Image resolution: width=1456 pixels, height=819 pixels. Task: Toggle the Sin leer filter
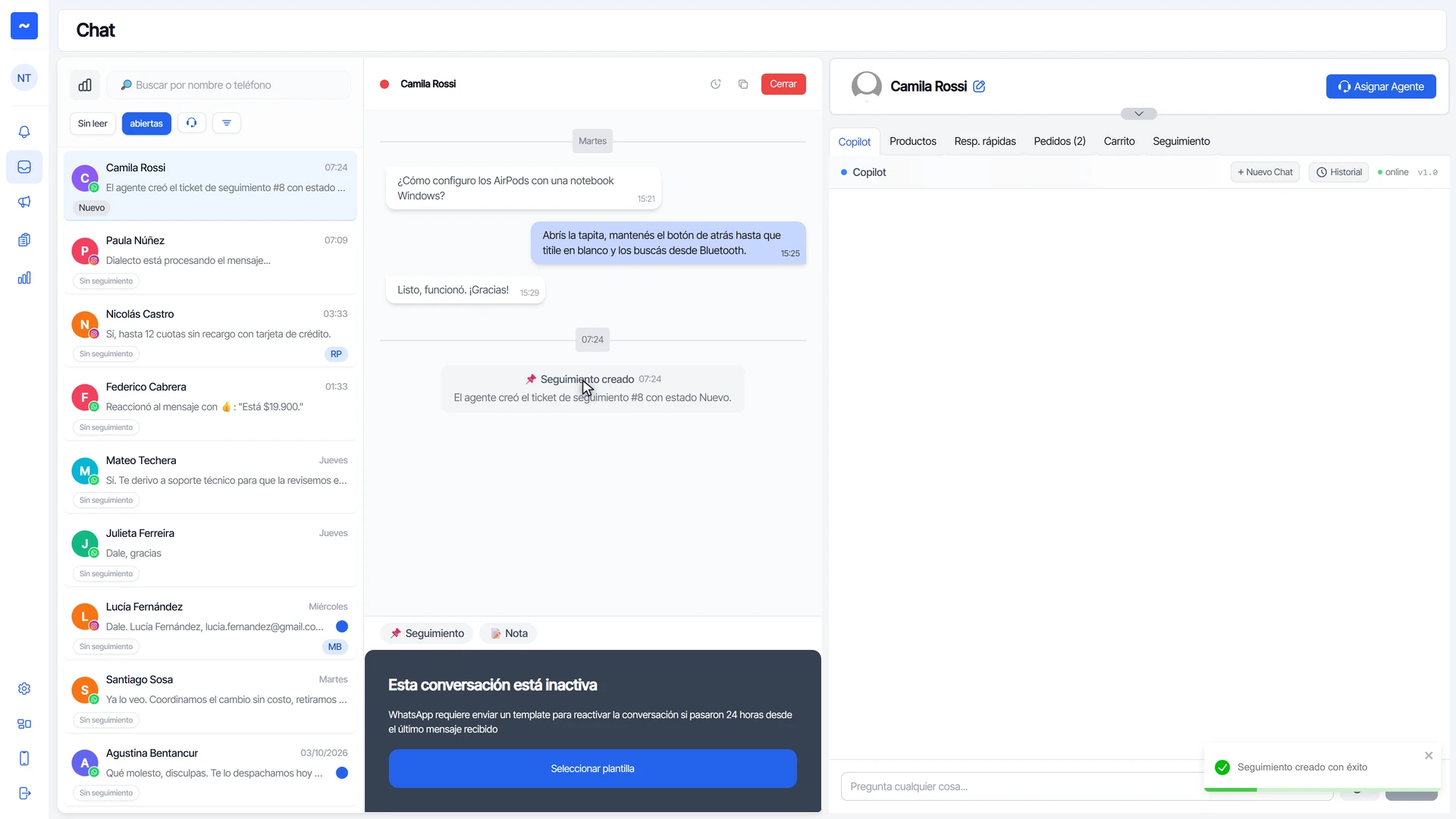coord(93,124)
